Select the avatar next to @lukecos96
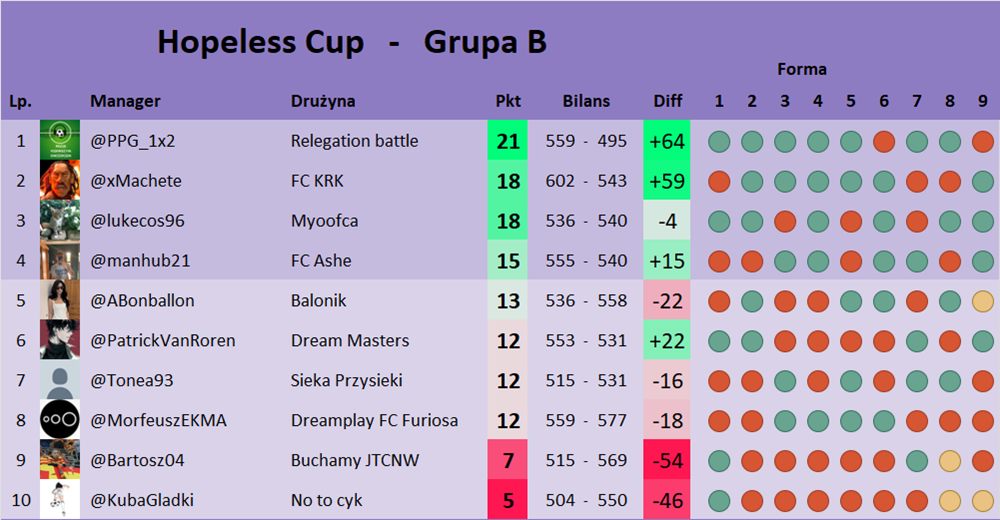Viewport: 1000px width, 520px height. (x=59, y=221)
